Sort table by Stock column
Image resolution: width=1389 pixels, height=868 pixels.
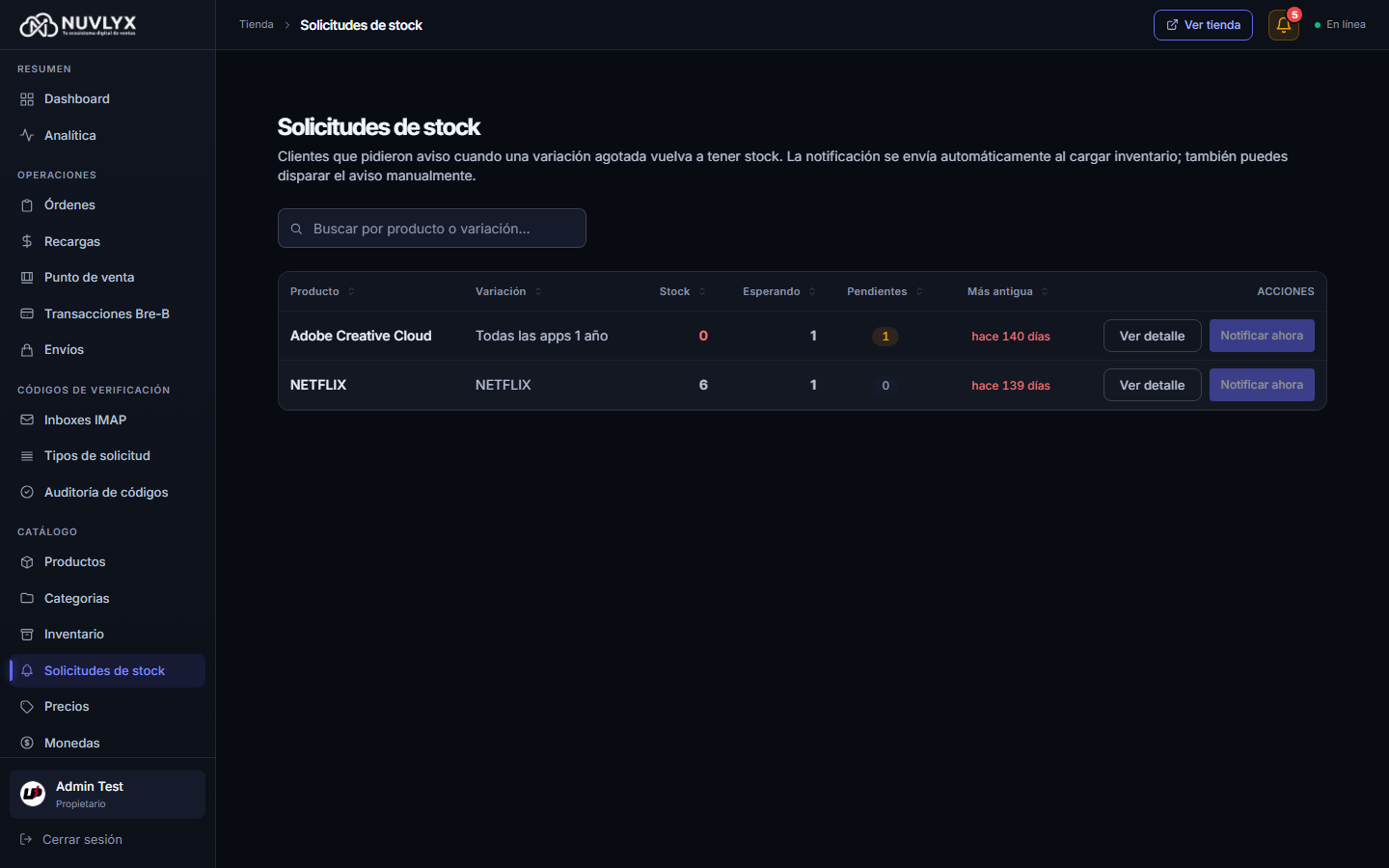682,291
